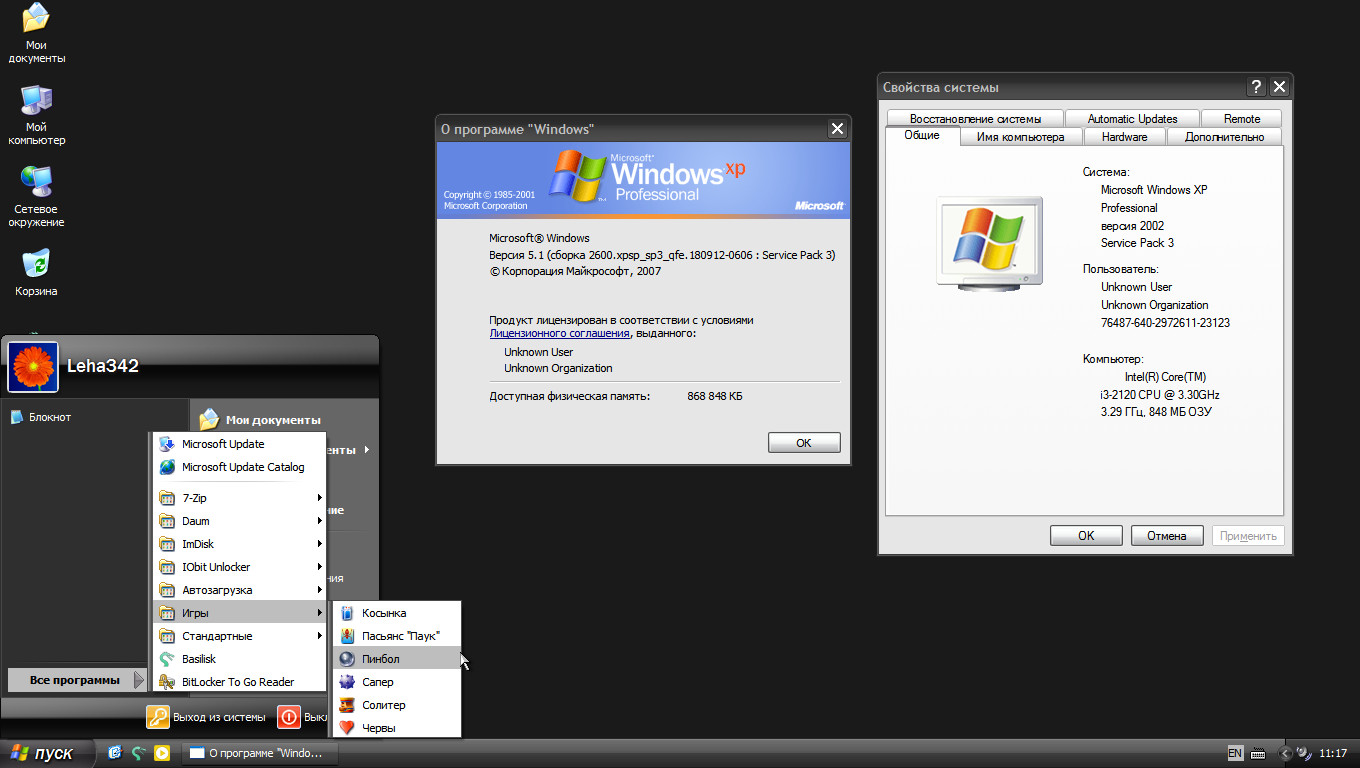The image size is (1360, 768).
Task: Open the Лицензионного соглашения link
Action: tap(559, 333)
